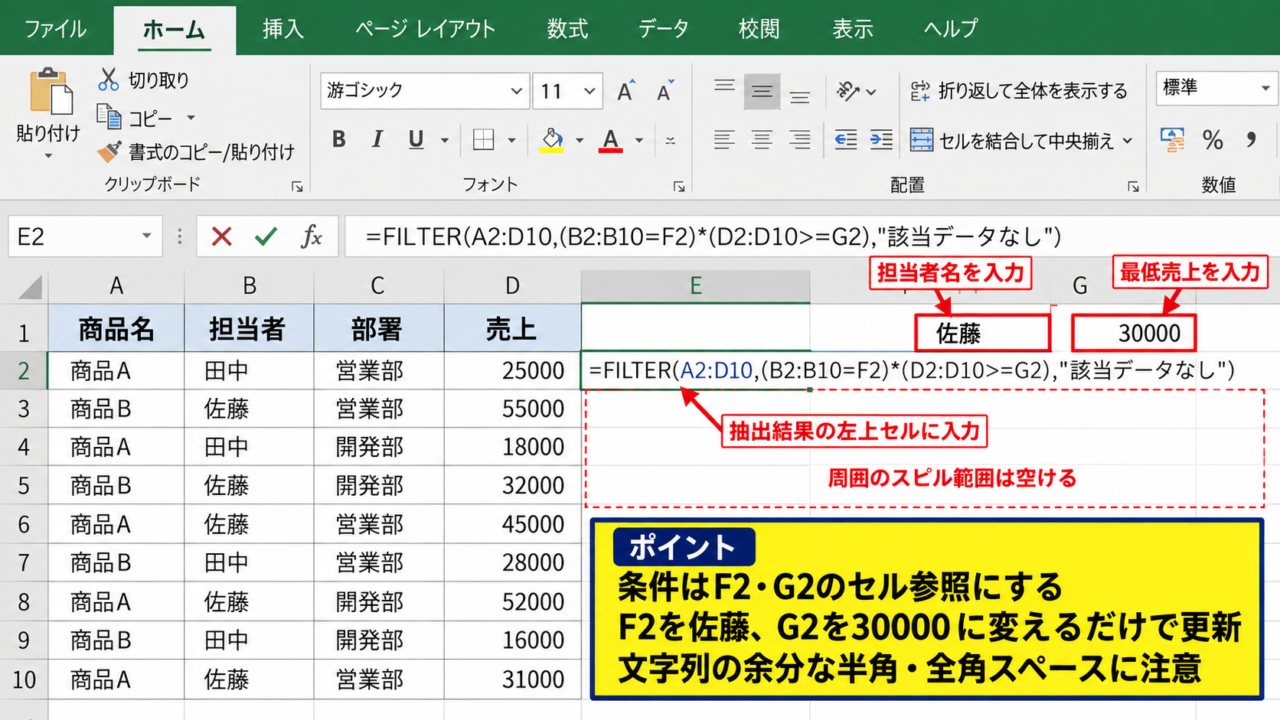Click セルを結合して中央揃え merge button

[1011, 141]
